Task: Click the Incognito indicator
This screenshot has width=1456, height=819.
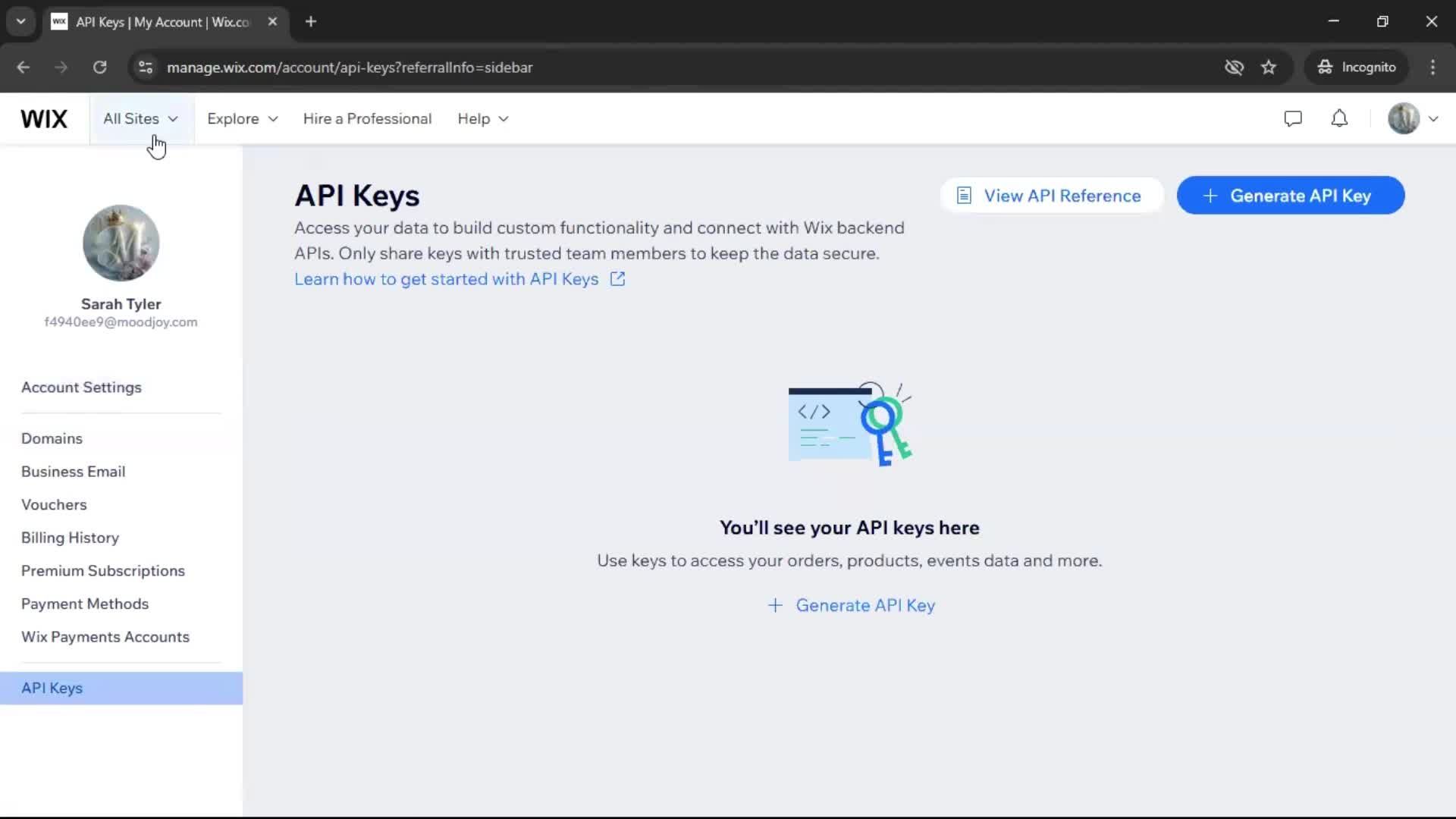Action: [x=1357, y=67]
